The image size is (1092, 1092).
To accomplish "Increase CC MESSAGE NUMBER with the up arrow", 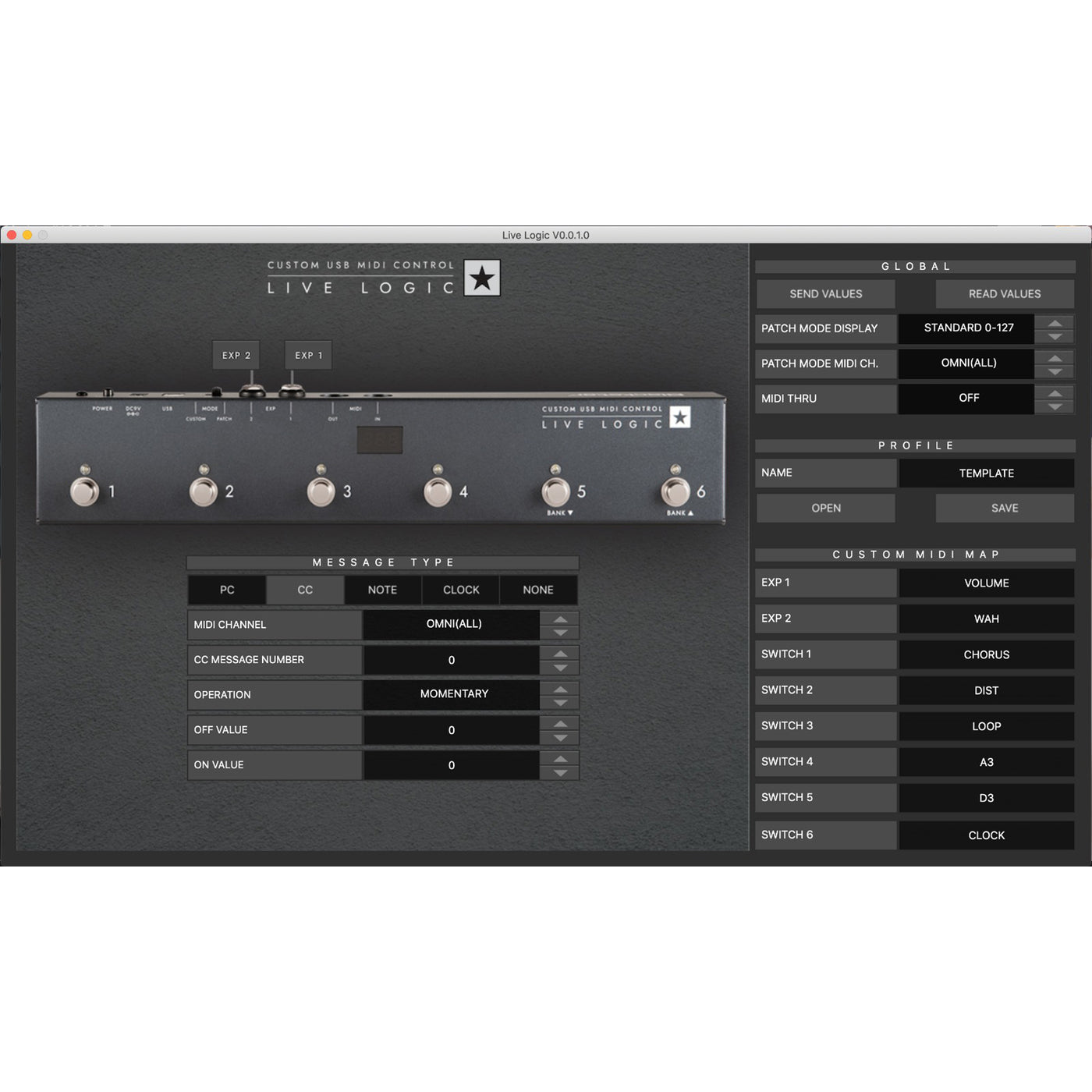I will (561, 654).
